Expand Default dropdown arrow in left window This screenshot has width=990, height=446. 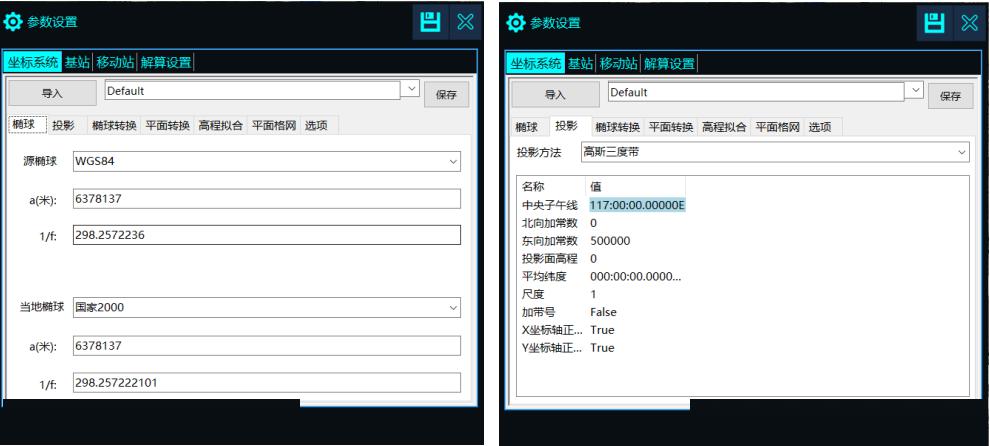pyautogui.click(x=411, y=89)
